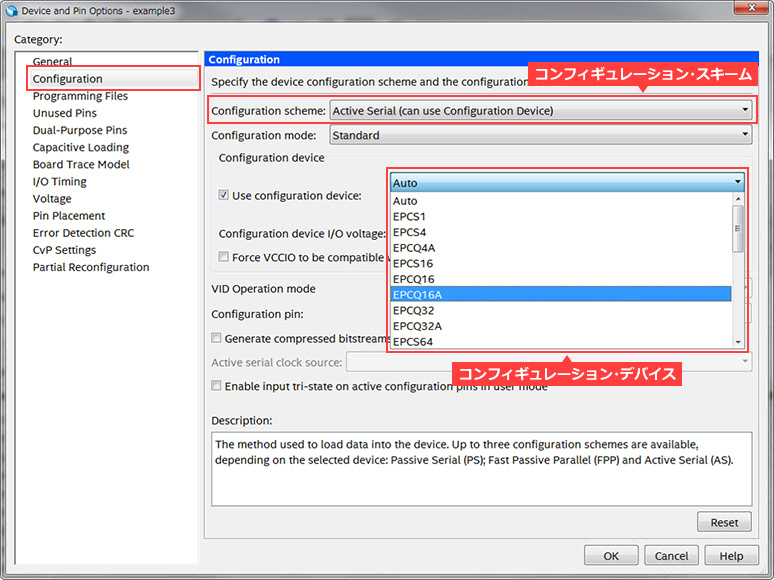Choose EPCQ32A from the device list
The image size is (774, 580).
click(x=561, y=326)
